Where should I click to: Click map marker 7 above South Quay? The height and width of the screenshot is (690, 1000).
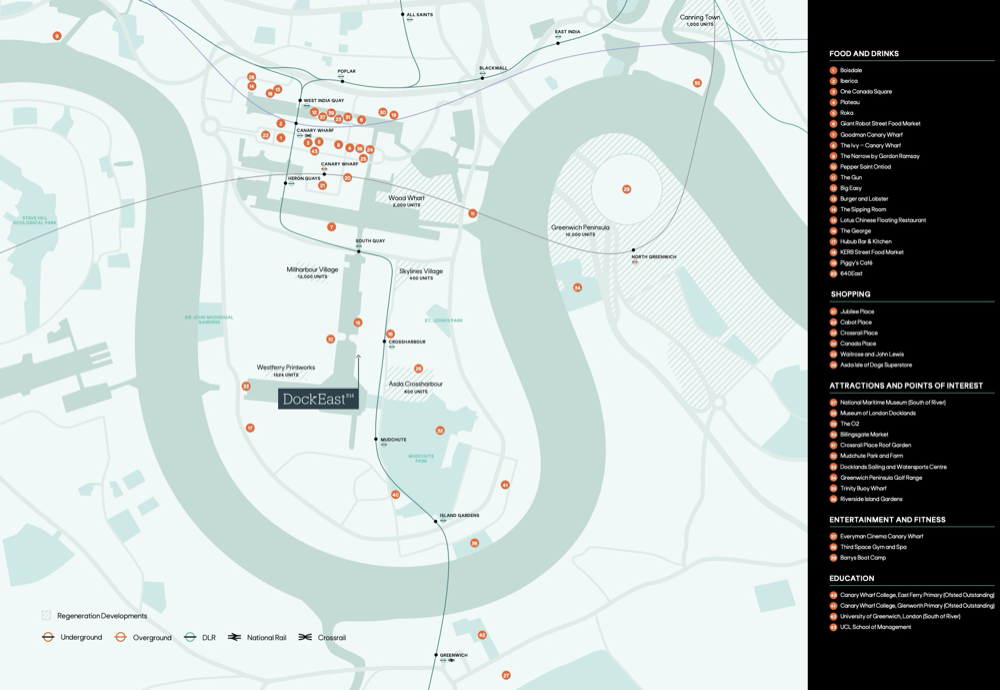[331, 227]
